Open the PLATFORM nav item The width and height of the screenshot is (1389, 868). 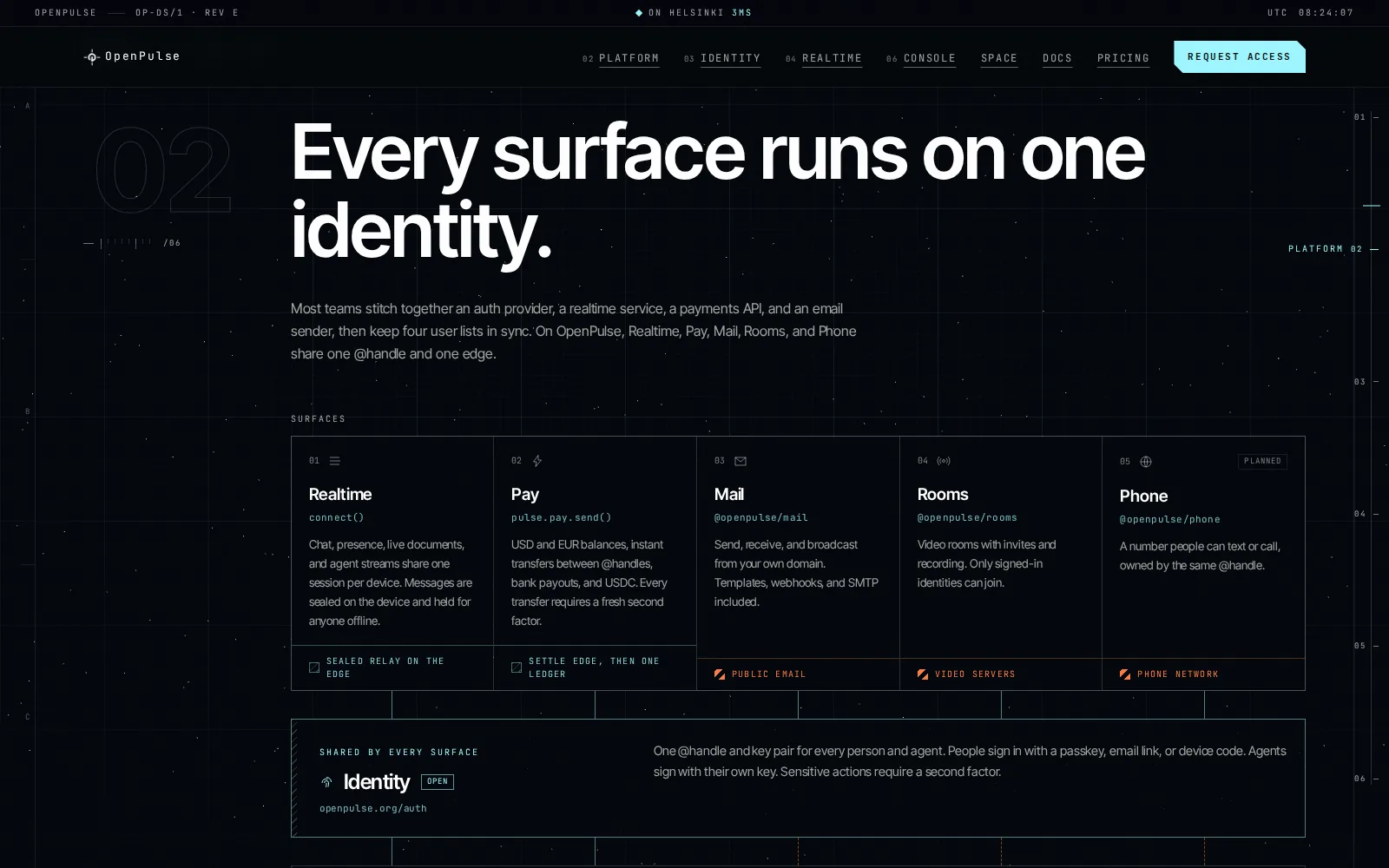click(629, 58)
